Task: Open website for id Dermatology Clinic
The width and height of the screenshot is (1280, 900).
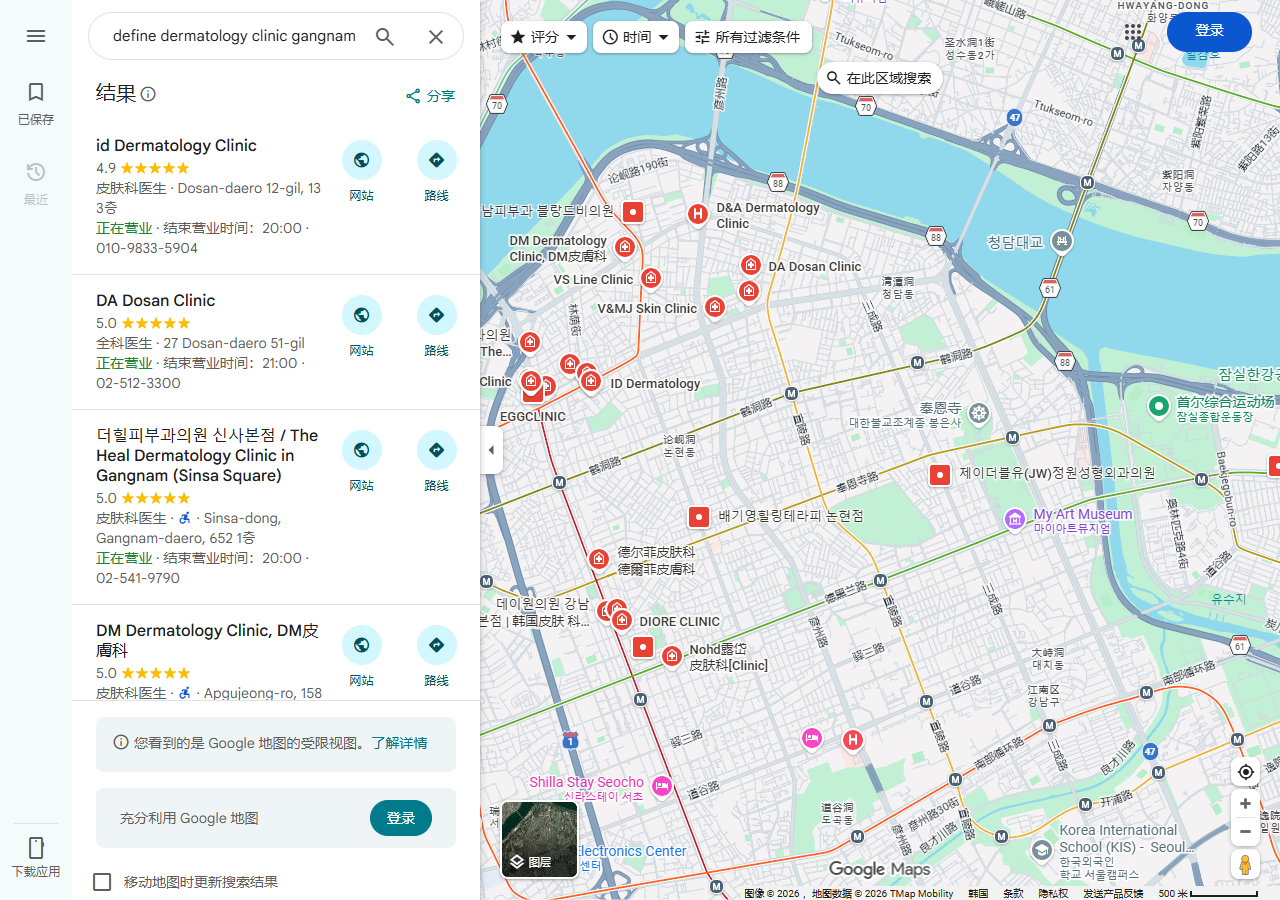Action: point(362,160)
